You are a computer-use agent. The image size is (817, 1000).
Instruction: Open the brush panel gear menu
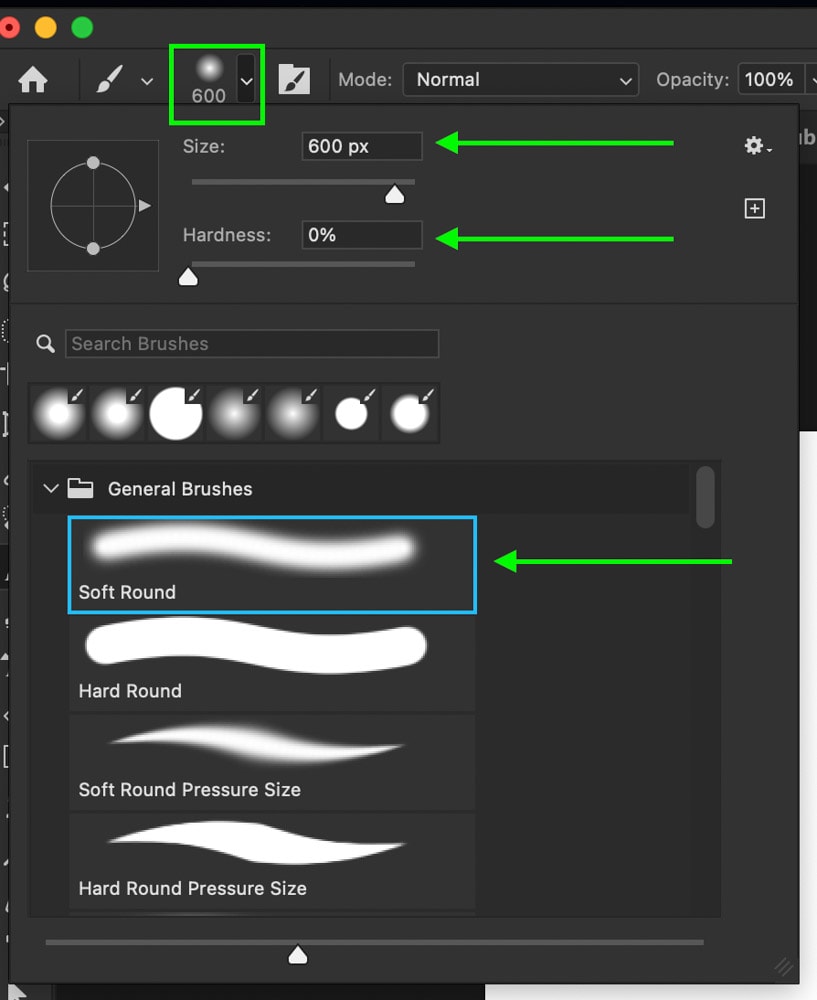point(757,145)
